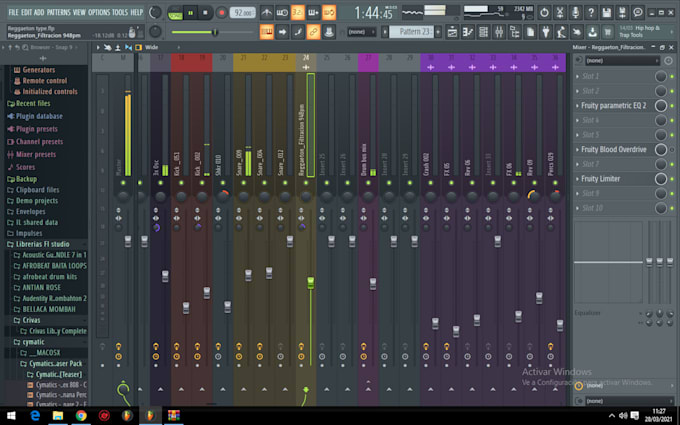Click the step editing arrow icon
This screenshot has width=680, height=425.
[282, 32]
